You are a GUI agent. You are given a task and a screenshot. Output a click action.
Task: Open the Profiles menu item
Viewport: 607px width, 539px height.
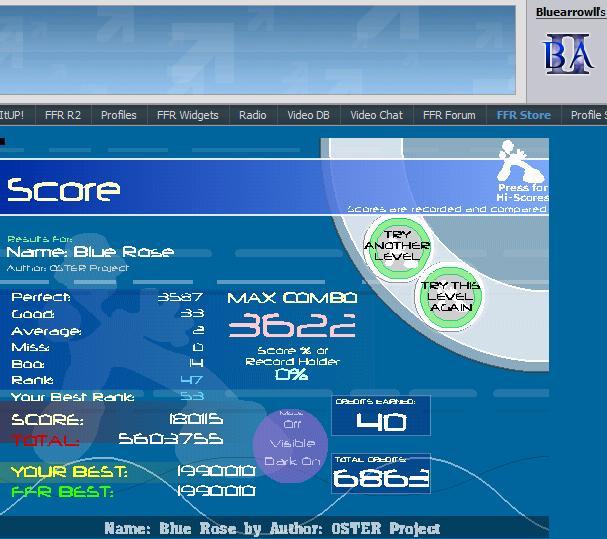(118, 115)
